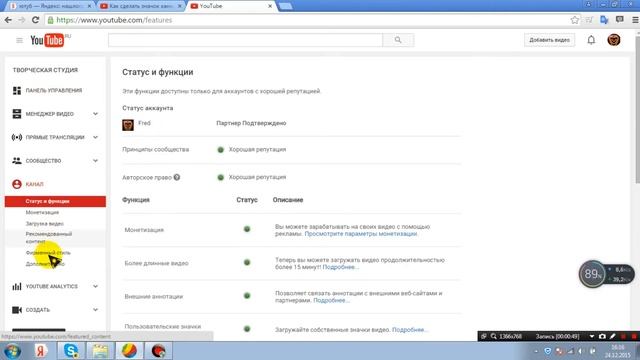Open the YouTube hamburger guide menu
This screenshot has width=640, height=360.
click(x=19, y=40)
